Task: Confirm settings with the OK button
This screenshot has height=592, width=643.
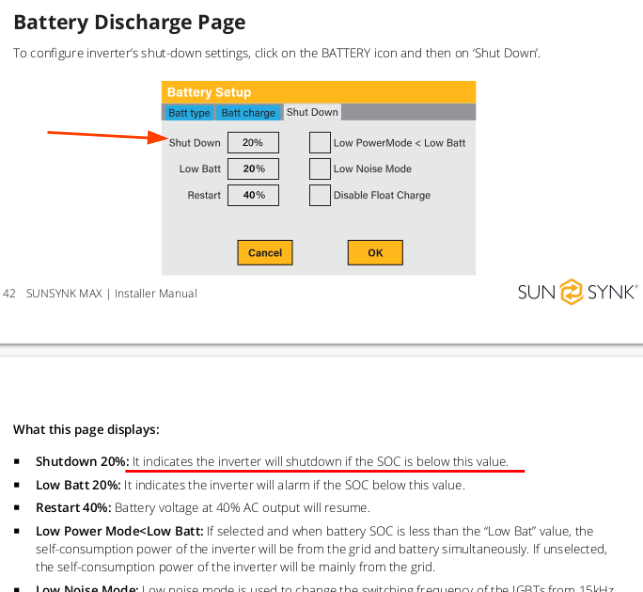Action: (375, 253)
